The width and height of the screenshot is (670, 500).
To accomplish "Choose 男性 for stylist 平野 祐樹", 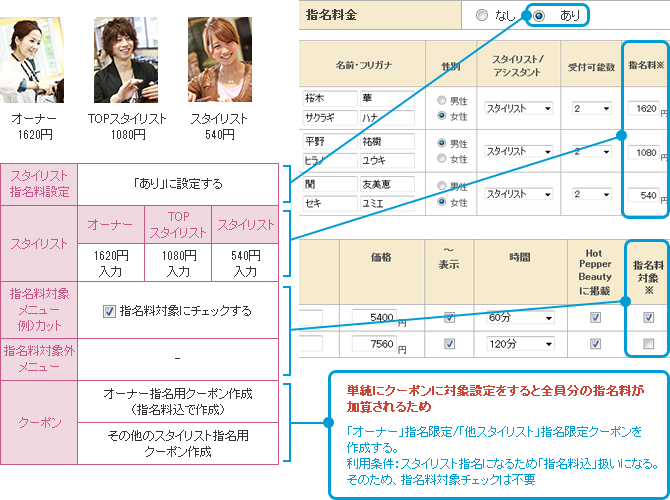I will point(441,143).
